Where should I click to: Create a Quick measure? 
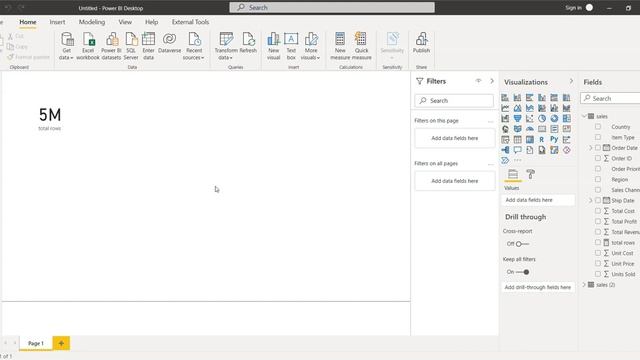click(361, 46)
